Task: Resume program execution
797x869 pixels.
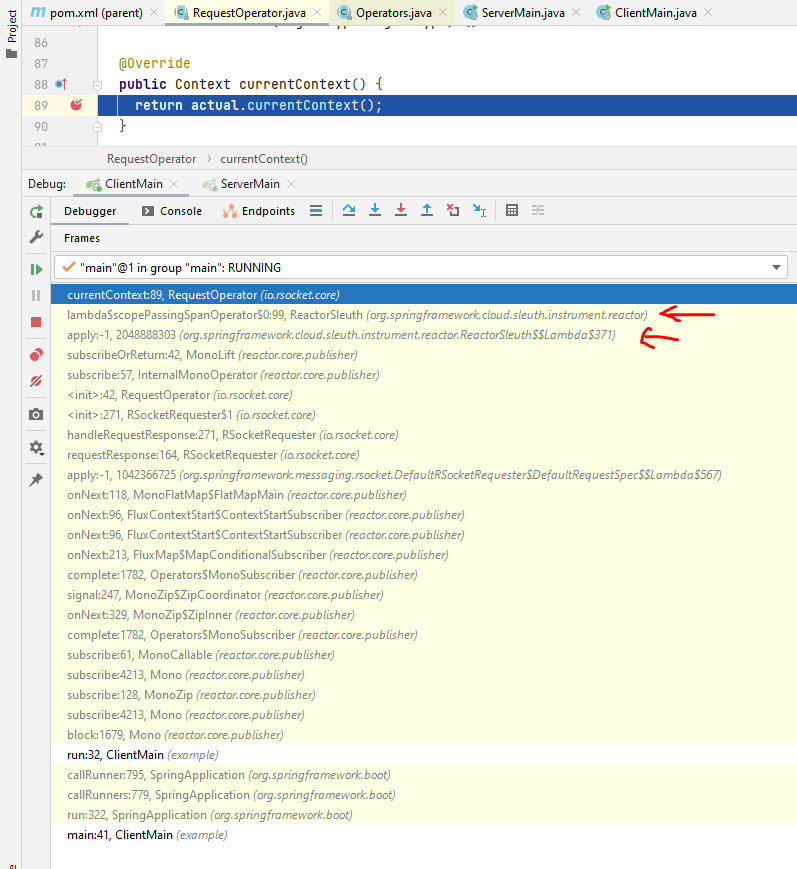Action: pos(36,269)
